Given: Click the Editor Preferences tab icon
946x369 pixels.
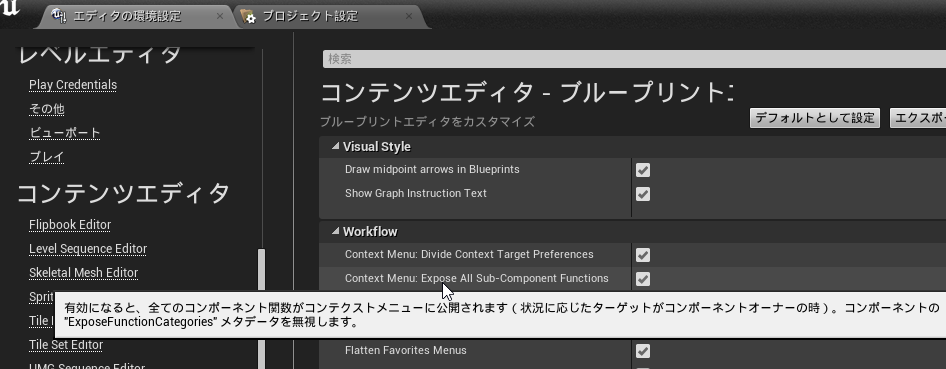Looking at the screenshot, I should (59, 16).
